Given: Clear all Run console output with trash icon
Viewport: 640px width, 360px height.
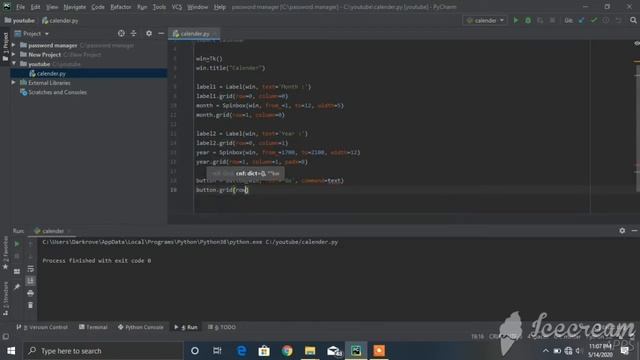Looking at the screenshot, I should 30,305.
